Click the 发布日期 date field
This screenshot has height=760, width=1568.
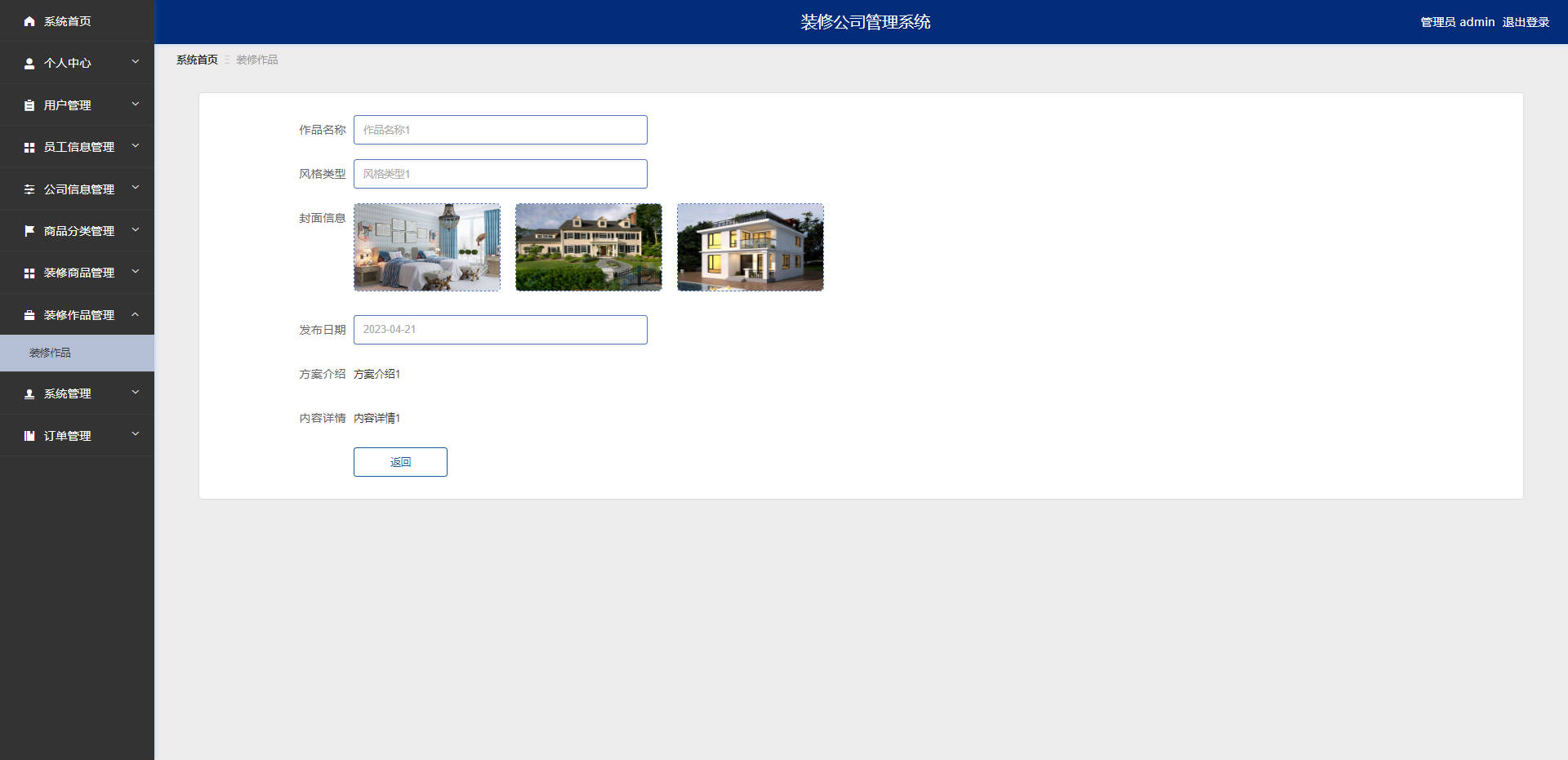[x=501, y=330]
